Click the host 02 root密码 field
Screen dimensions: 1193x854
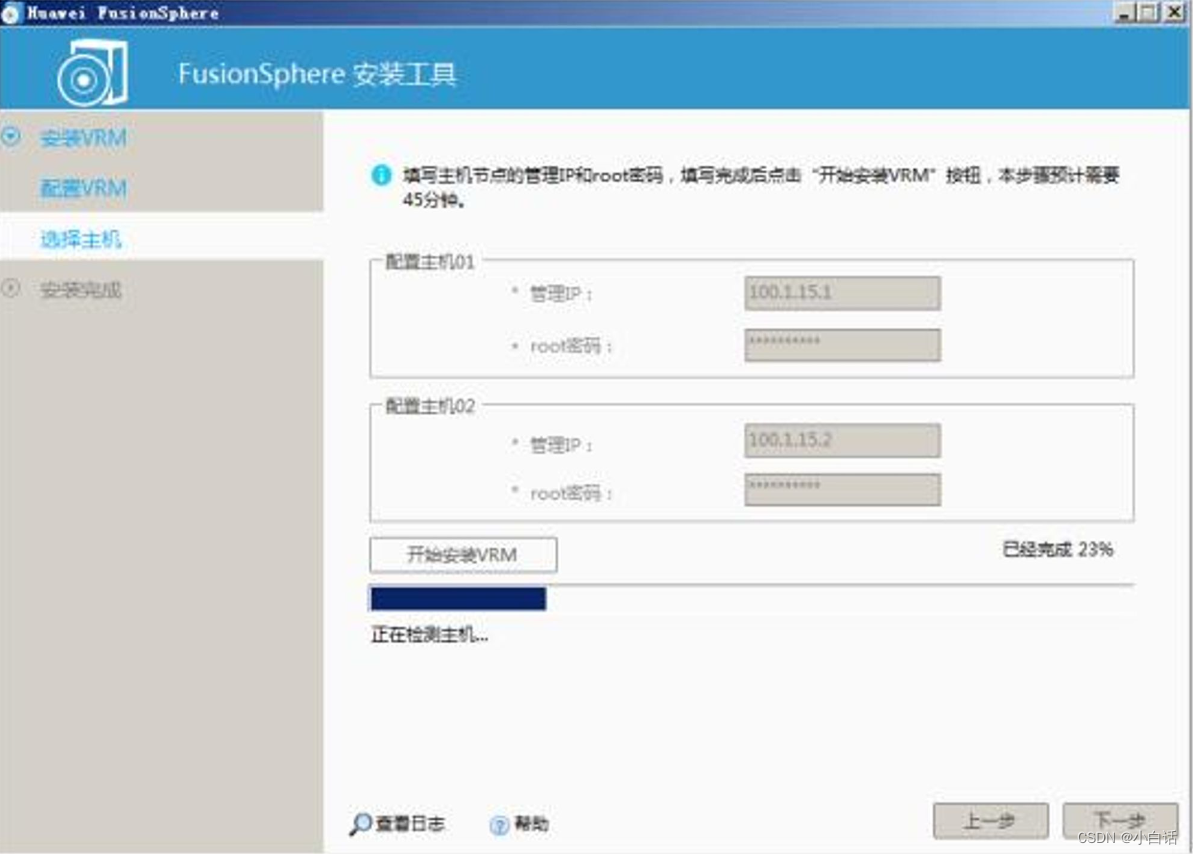coord(842,489)
